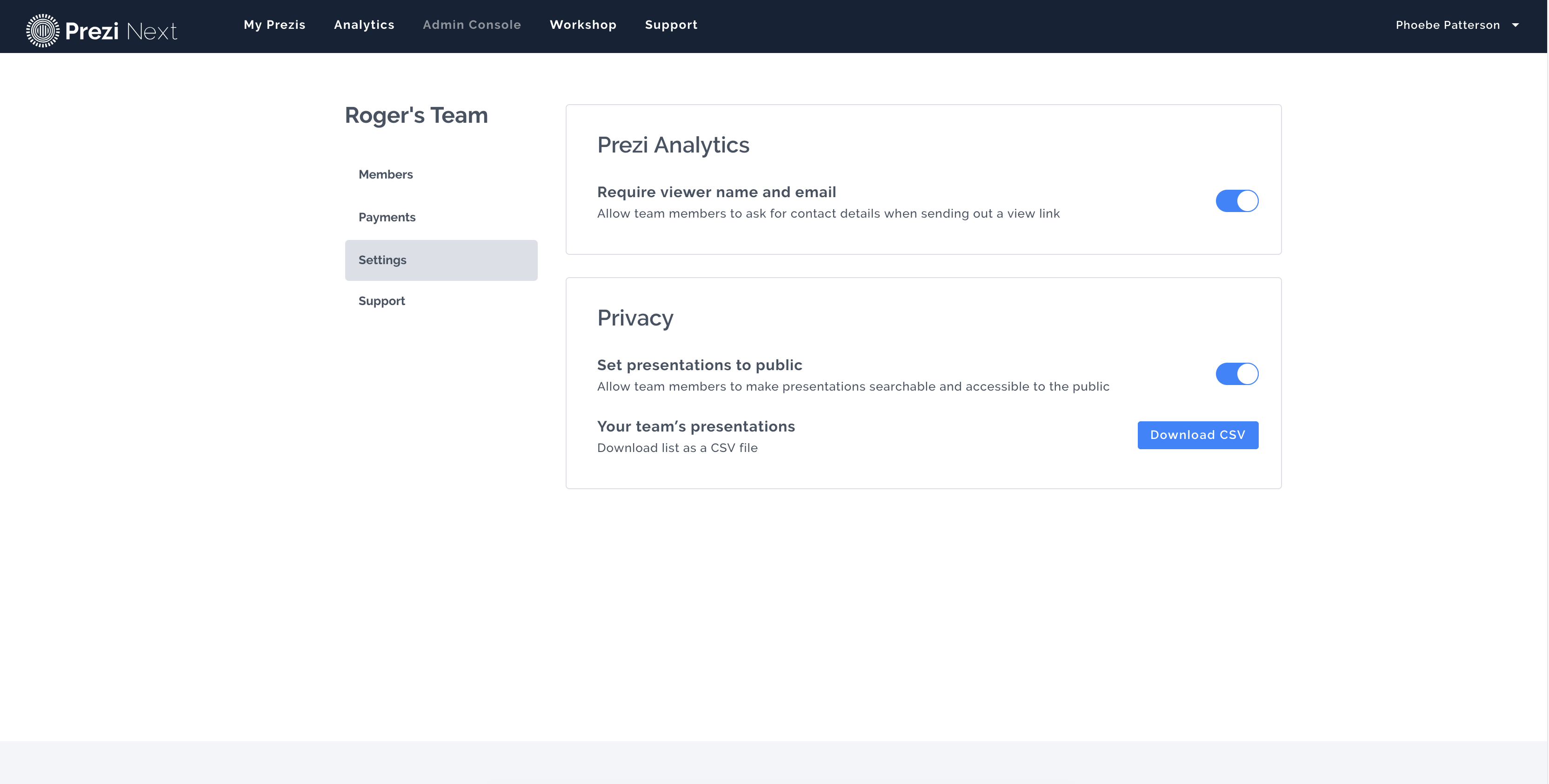Click the Prezi Next logo icon
1549x784 pixels.
tap(43, 30)
